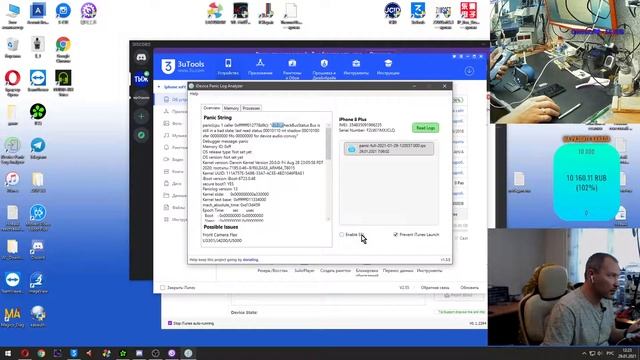This screenshot has width=640, height=360.
Task: Select Музыка item in 3uTools sidebar
Action: point(176,135)
